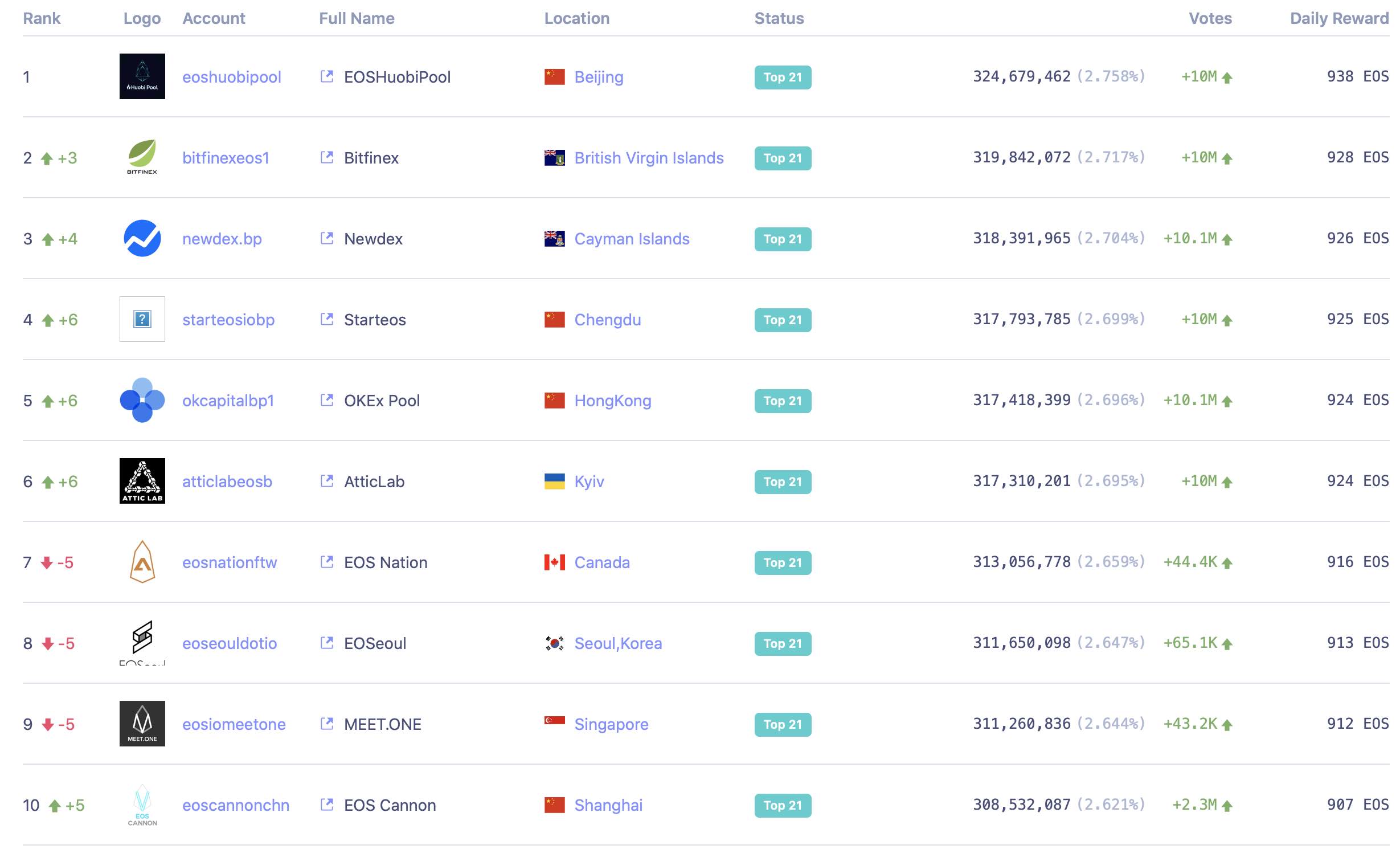Open the Seoul,Korea location link
This screenshot has height=849, width=1400.
618,643
